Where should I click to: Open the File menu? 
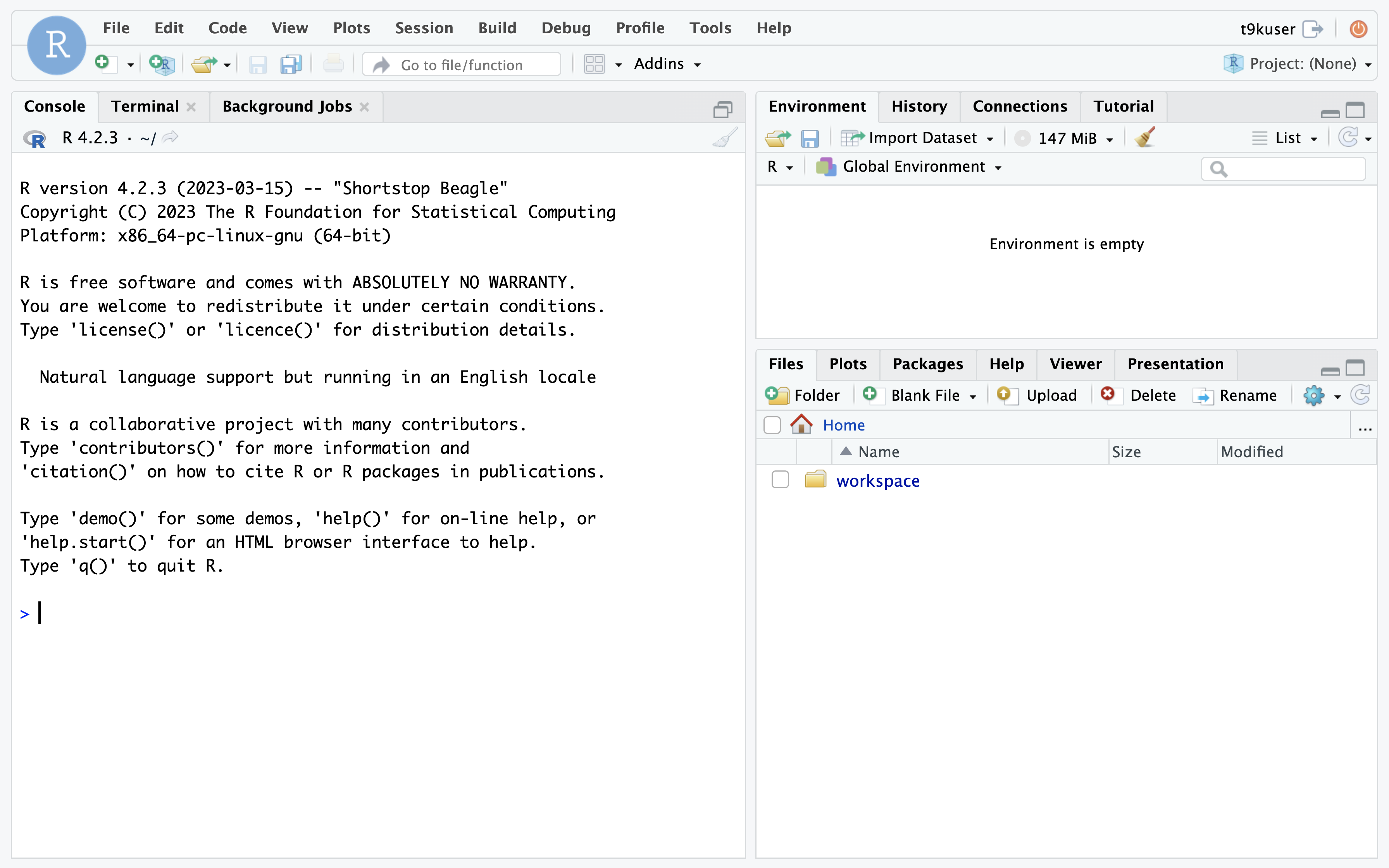click(x=116, y=28)
